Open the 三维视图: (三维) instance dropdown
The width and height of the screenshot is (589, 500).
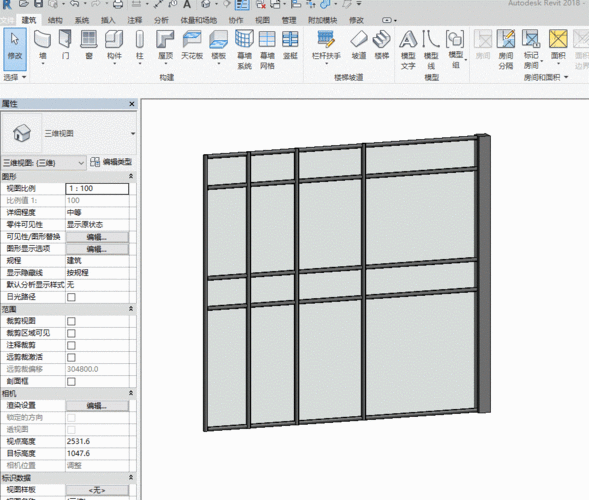coord(44,163)
